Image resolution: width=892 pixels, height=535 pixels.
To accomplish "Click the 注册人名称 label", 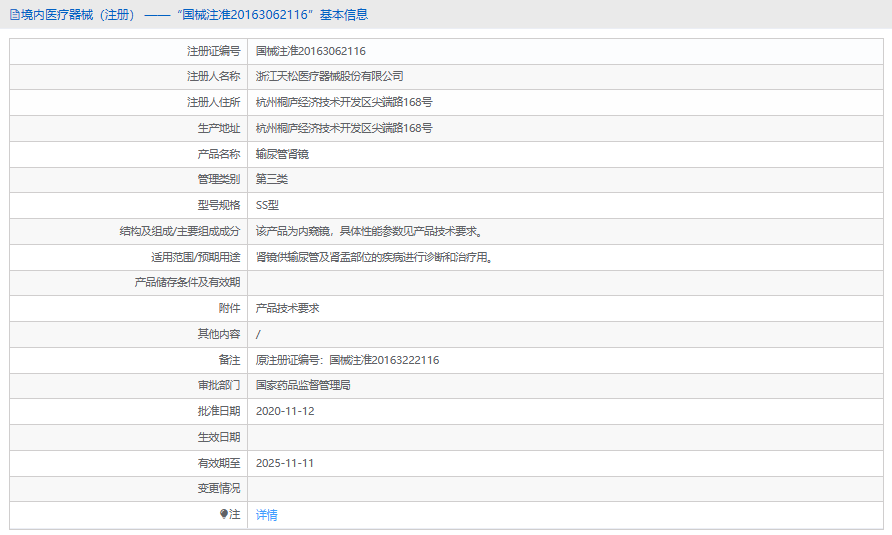I will pos(213,76).
